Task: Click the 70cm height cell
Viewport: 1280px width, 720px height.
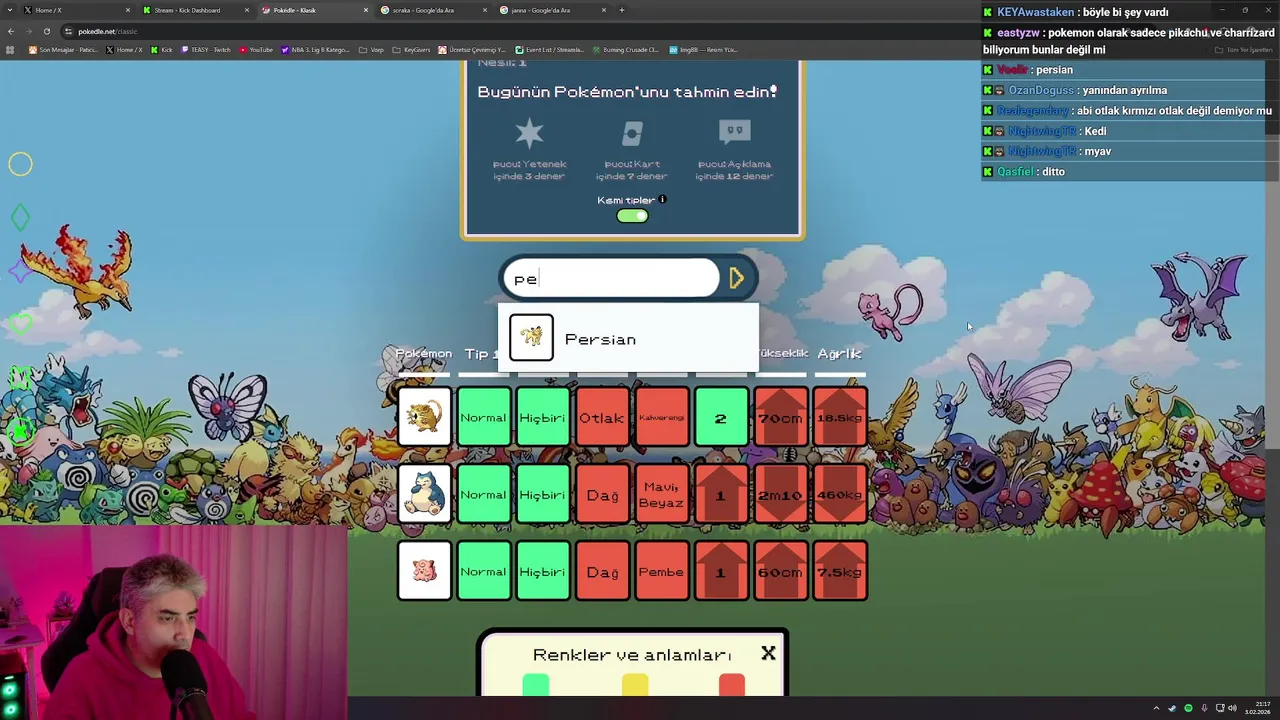Action: click(x=781, y=417)
